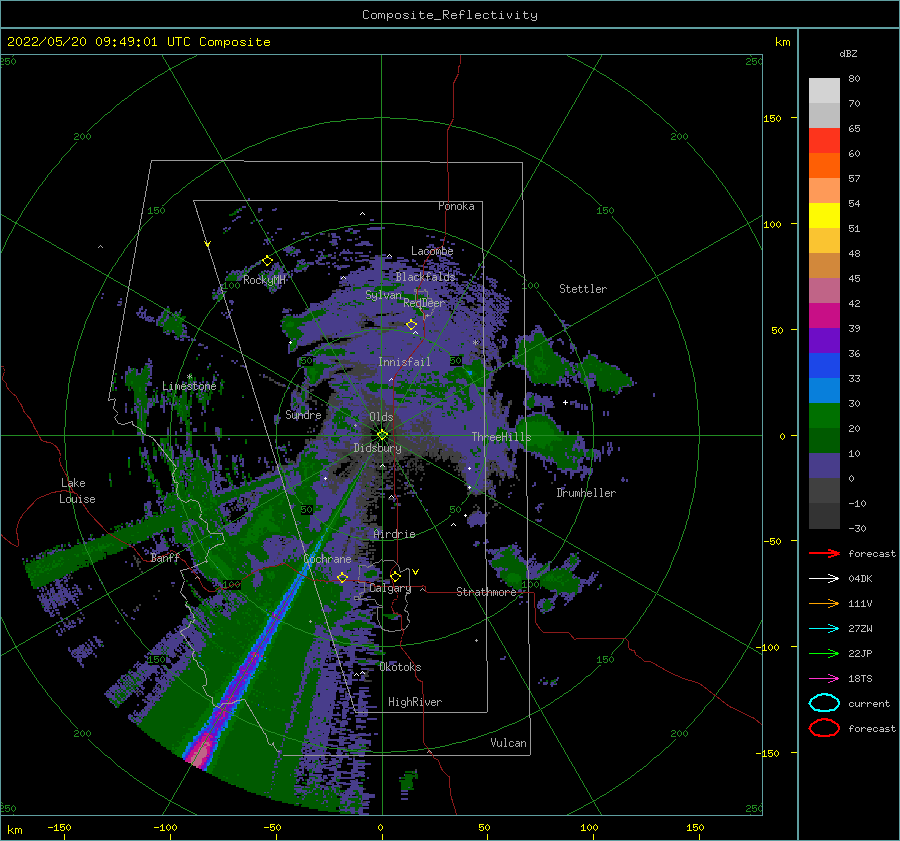Click the Cochrane town label

[327, 559]
